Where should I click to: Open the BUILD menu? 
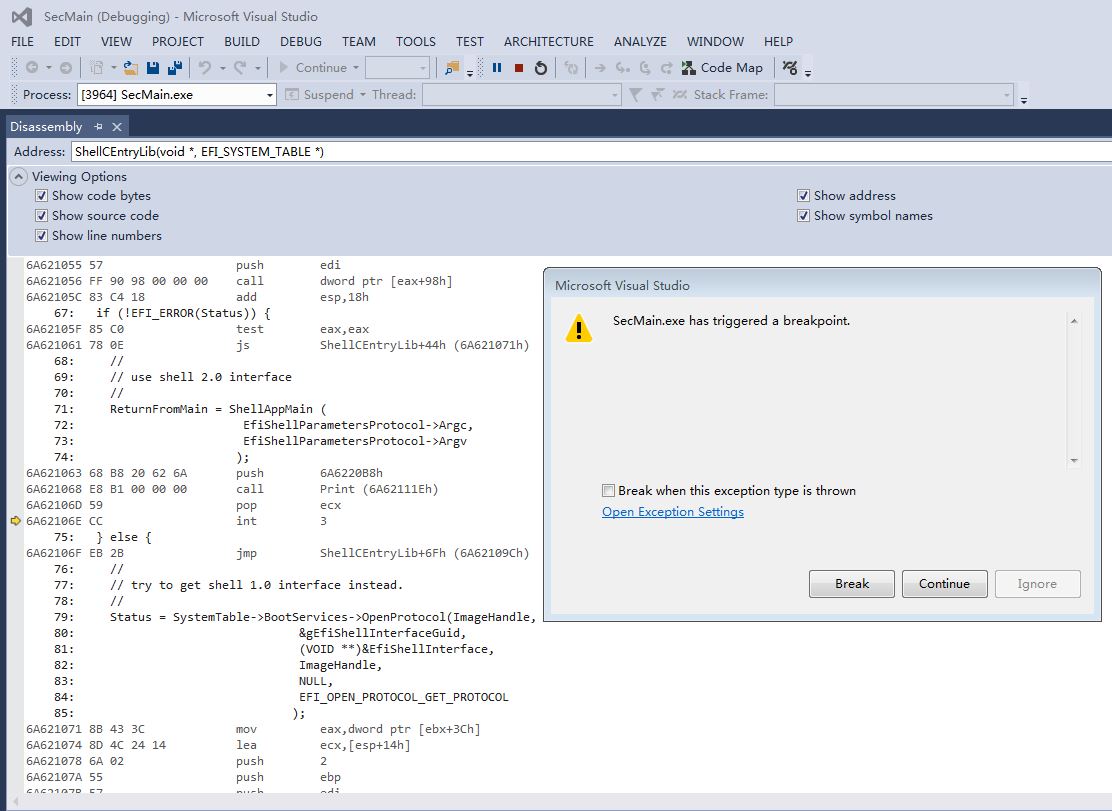242,42
